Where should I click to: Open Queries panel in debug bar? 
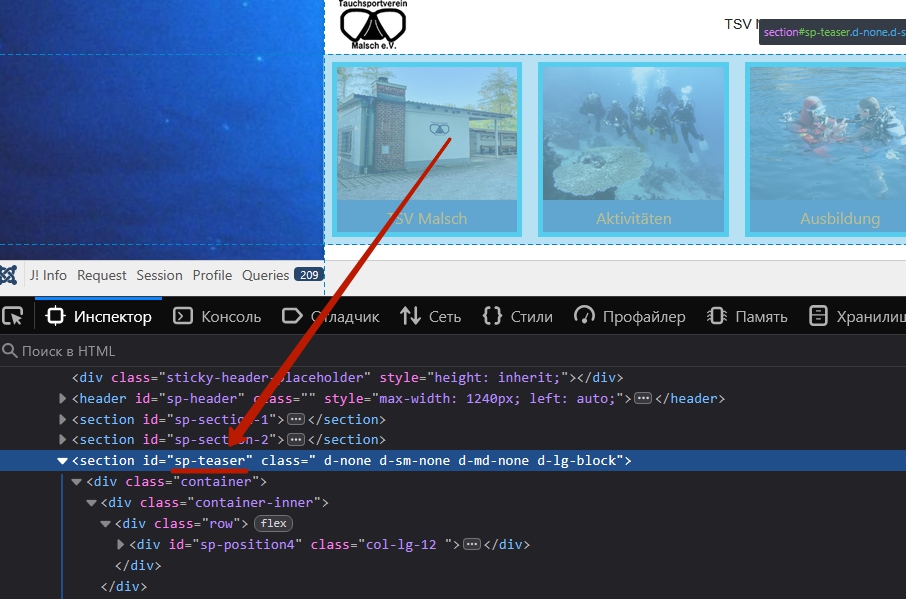[x=265, y=275]
